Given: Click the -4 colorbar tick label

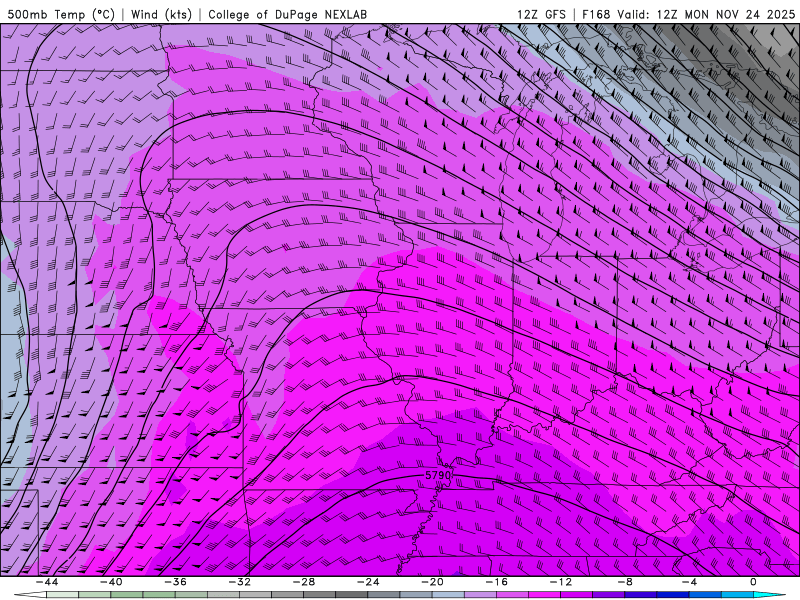Looking at the screenshot, I should [x=689, y=582].
